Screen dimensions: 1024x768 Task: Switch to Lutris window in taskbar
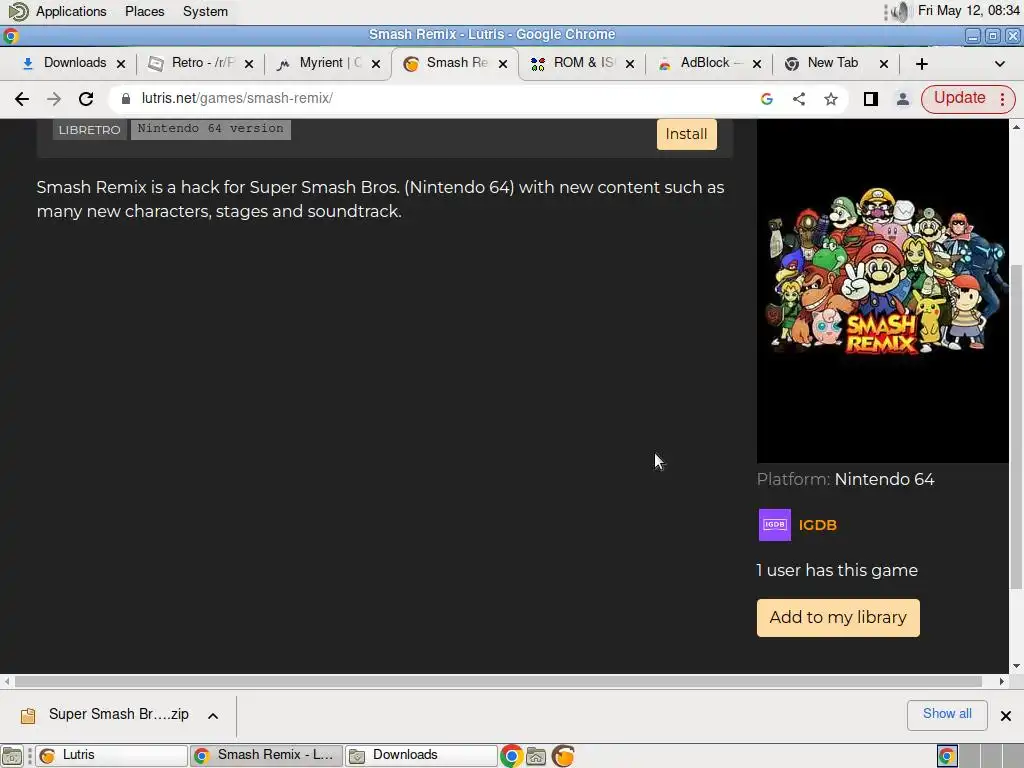(111, 756)
